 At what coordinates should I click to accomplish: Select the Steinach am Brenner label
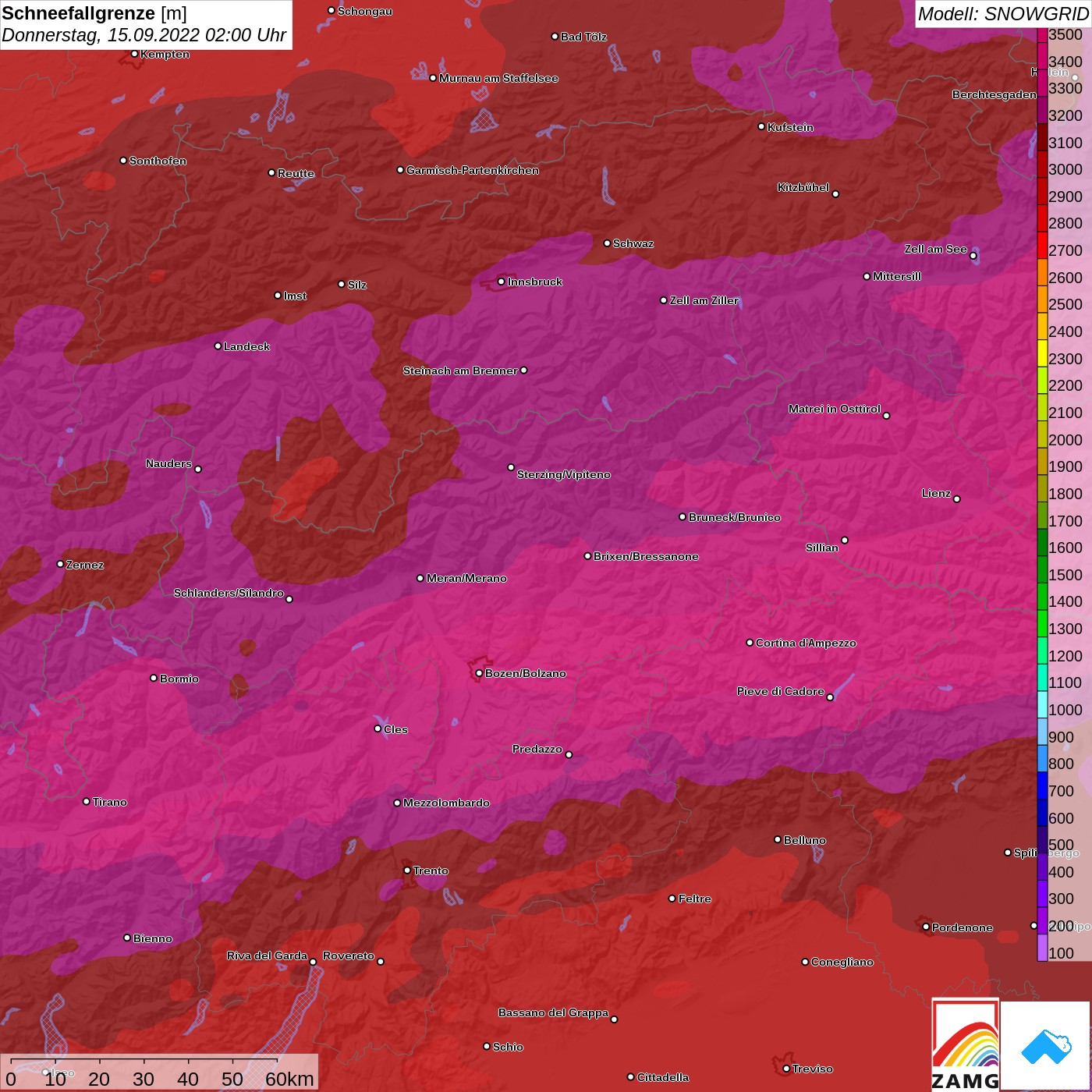pos(460,370)
